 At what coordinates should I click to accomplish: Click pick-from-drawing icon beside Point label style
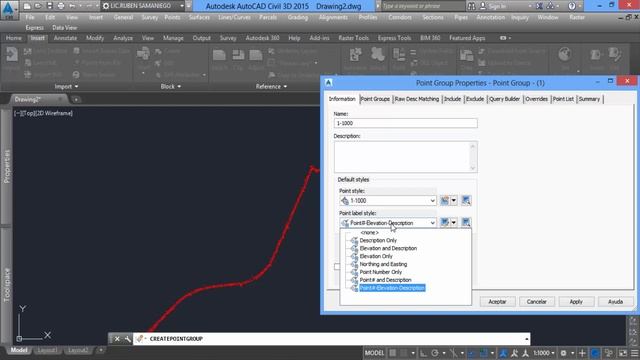[x=466, y=222]
